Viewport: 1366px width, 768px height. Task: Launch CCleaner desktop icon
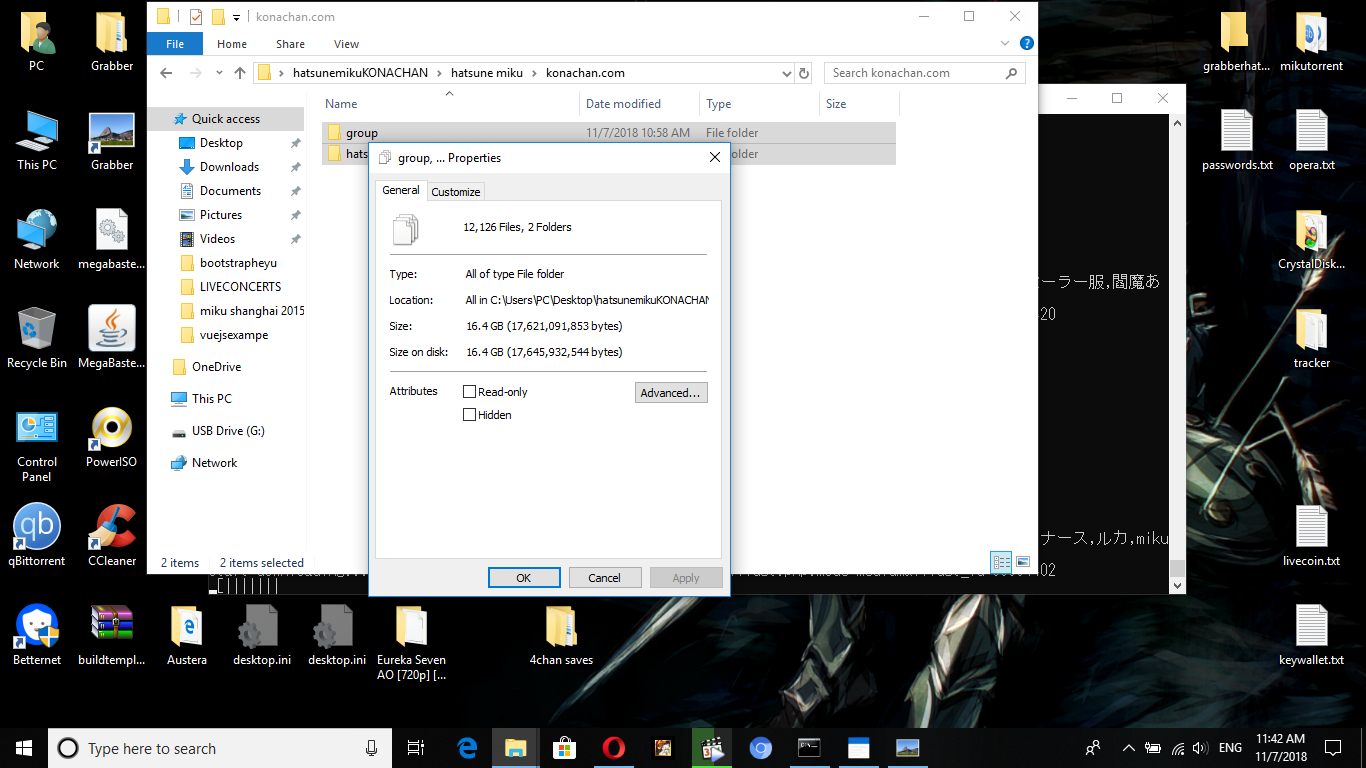112,535
